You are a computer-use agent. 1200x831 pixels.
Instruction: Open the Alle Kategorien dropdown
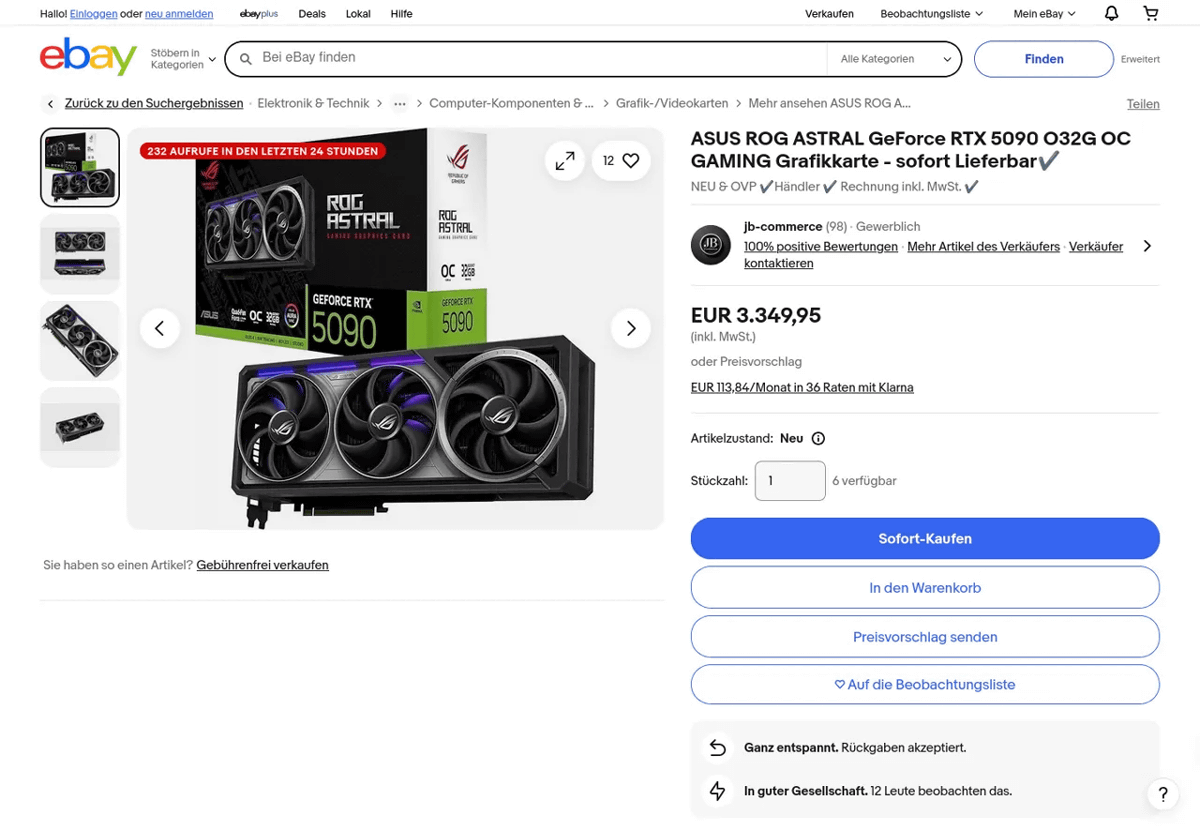click(x=894, y=59)
